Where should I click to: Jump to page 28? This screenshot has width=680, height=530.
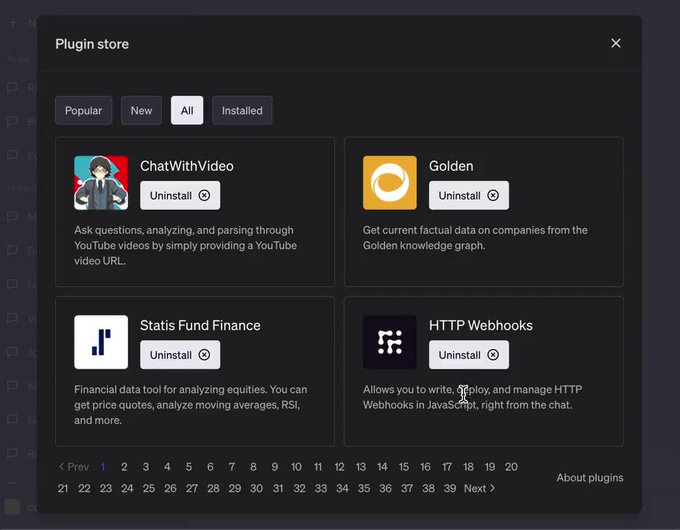[x=213, y=488]
